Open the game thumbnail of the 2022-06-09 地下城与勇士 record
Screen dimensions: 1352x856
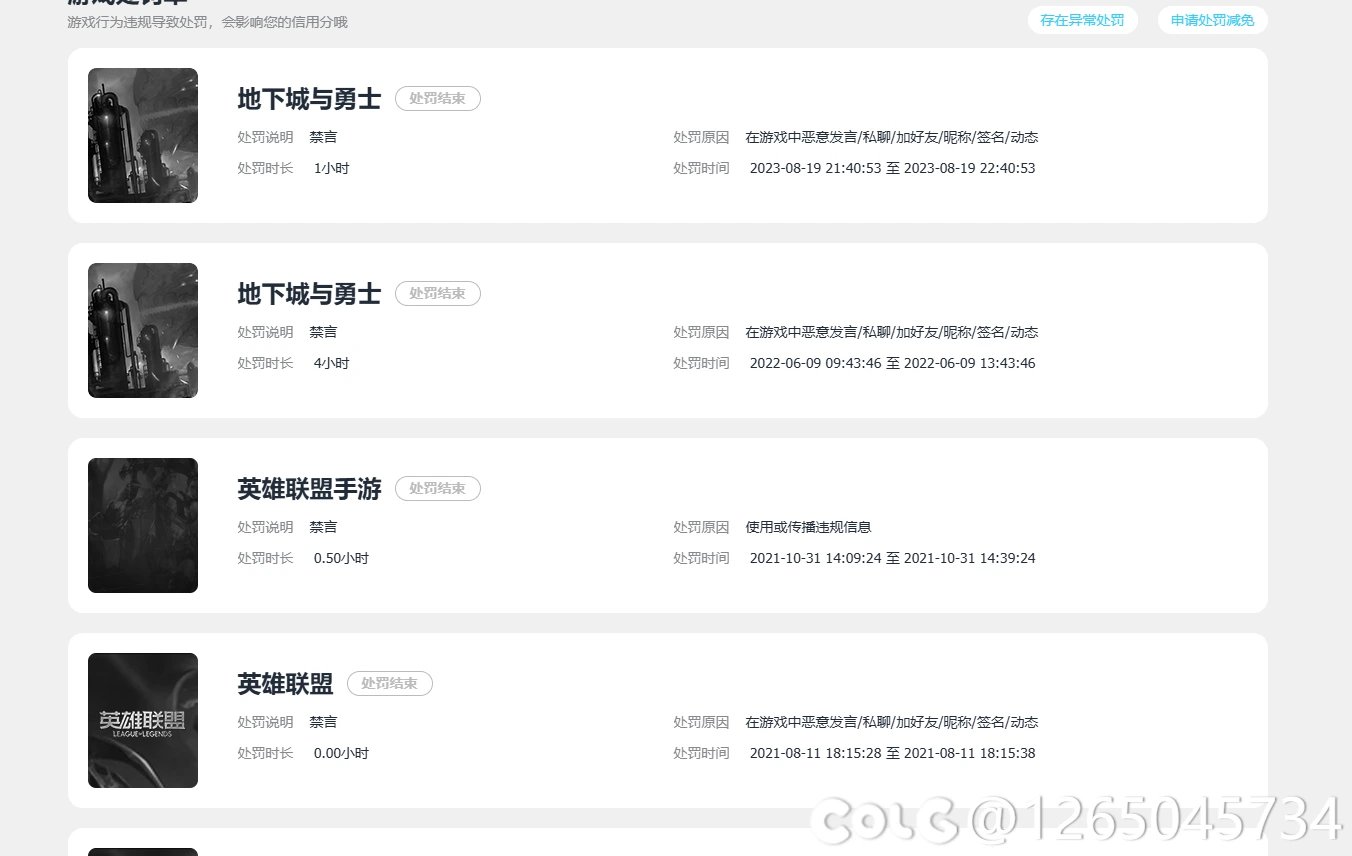click(143, 330)
